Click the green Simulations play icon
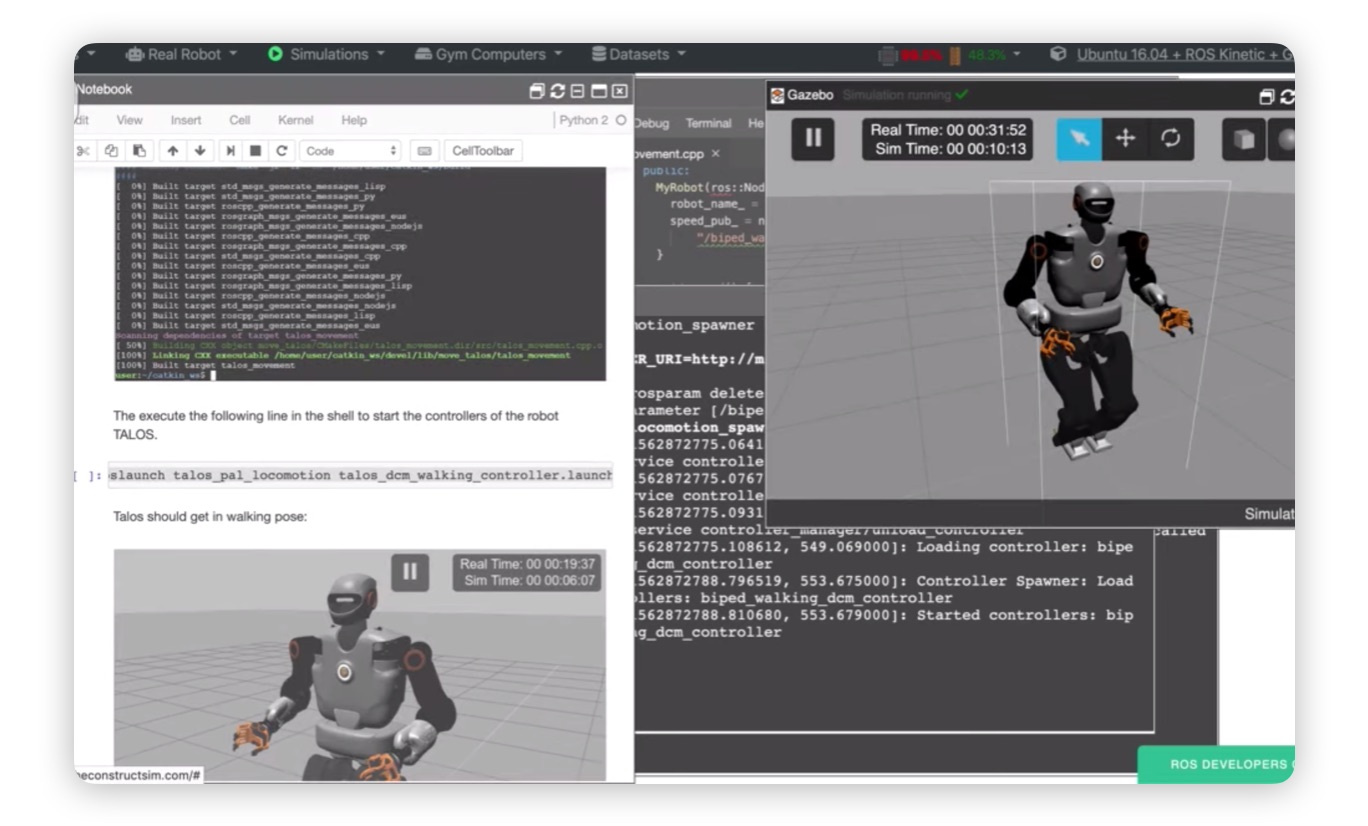Image resolution: width=1368 pixels, height=826 pixels. coord(275,54)
